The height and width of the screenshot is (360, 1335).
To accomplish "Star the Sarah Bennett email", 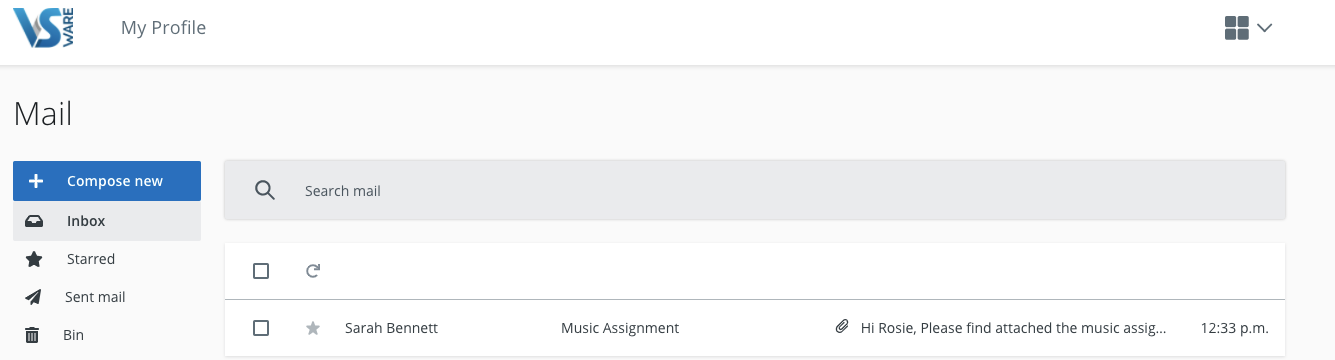I will click(313, 328).
